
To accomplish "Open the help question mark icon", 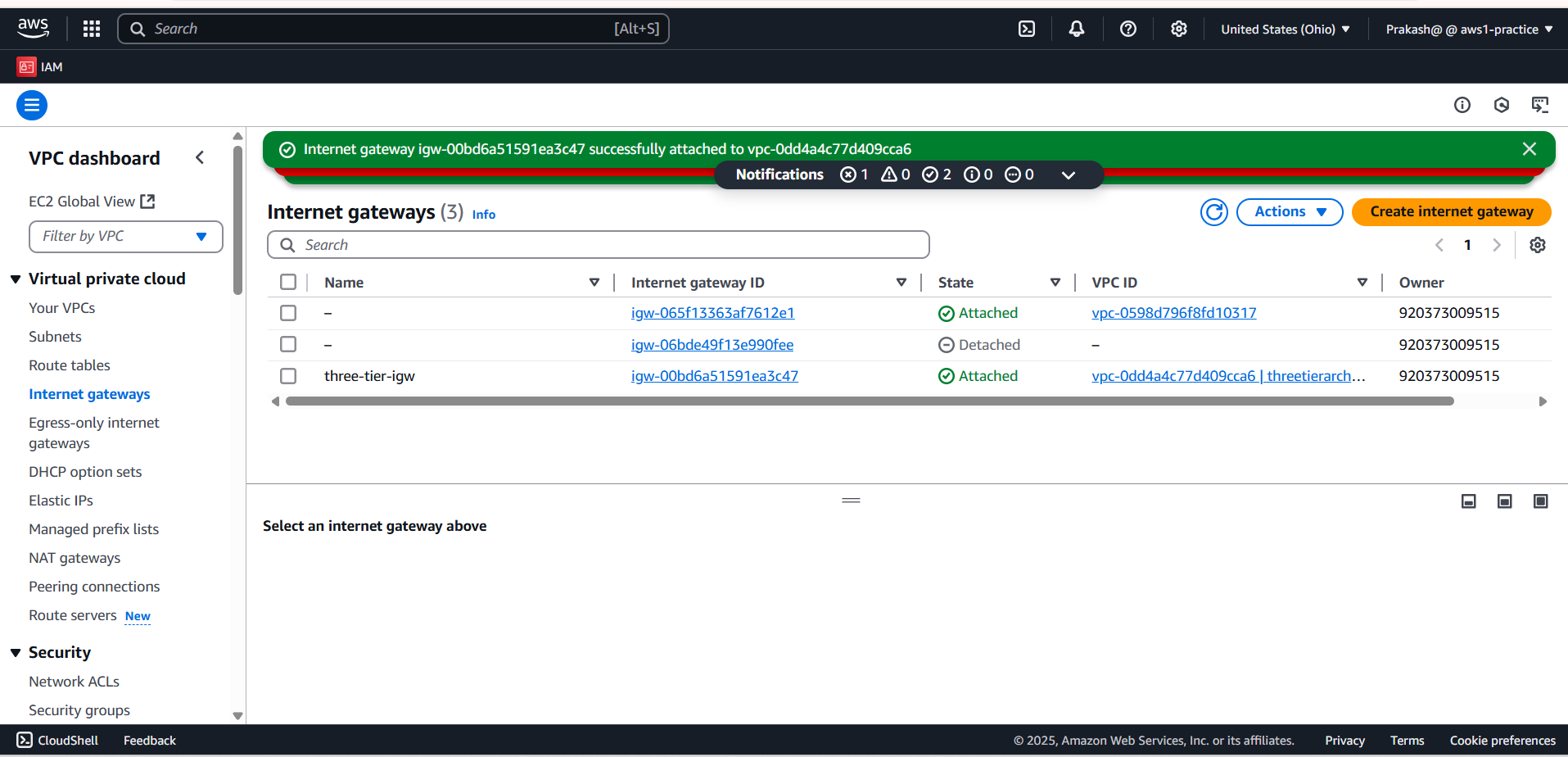I will 1128,29.
